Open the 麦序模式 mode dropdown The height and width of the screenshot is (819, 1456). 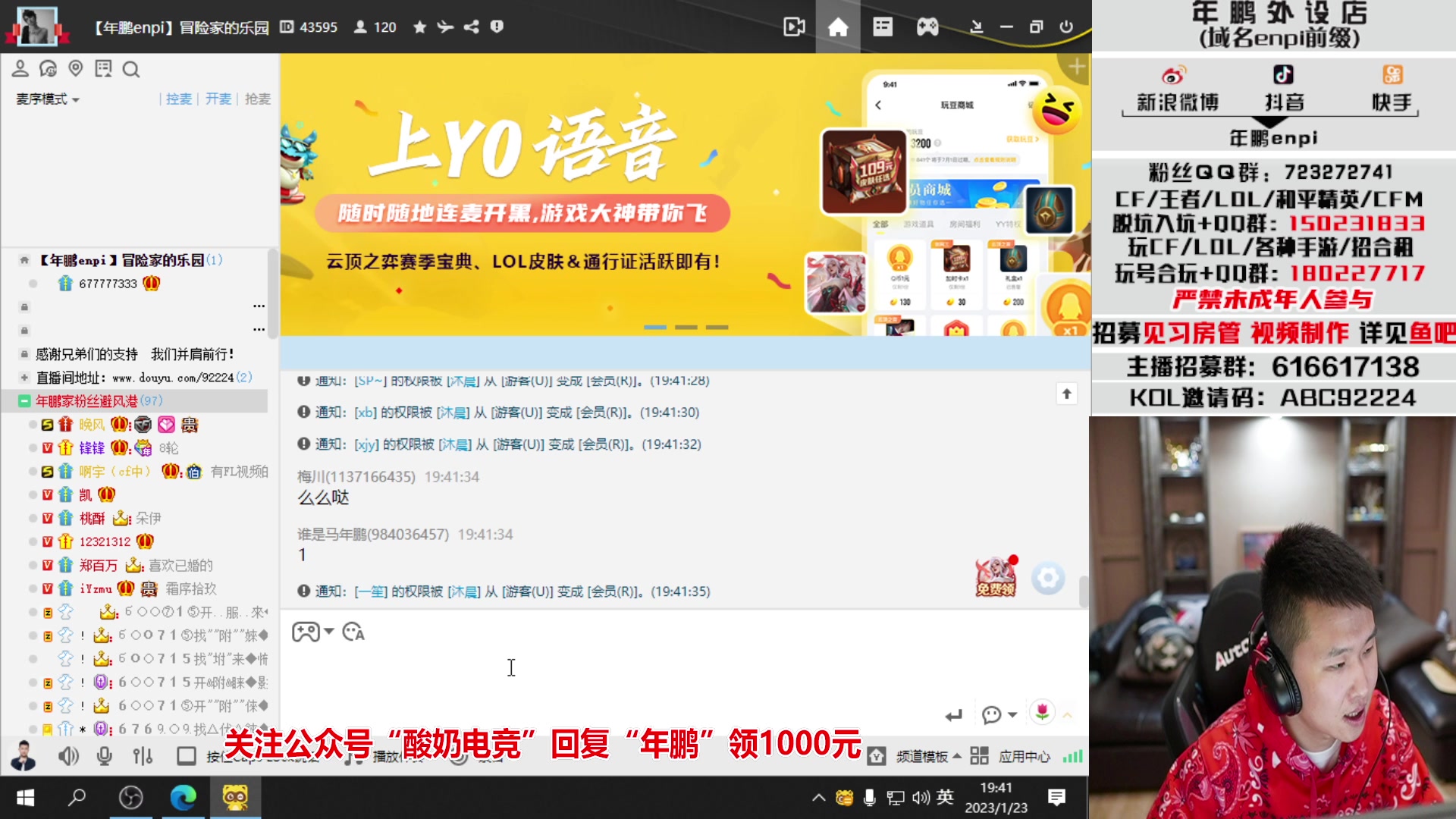coord(48,99)
